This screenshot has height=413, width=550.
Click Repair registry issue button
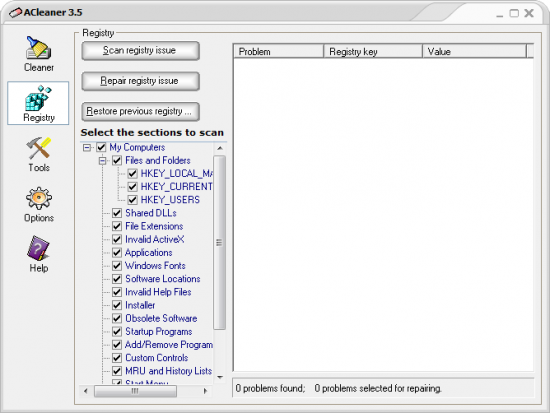click(140, 81)
